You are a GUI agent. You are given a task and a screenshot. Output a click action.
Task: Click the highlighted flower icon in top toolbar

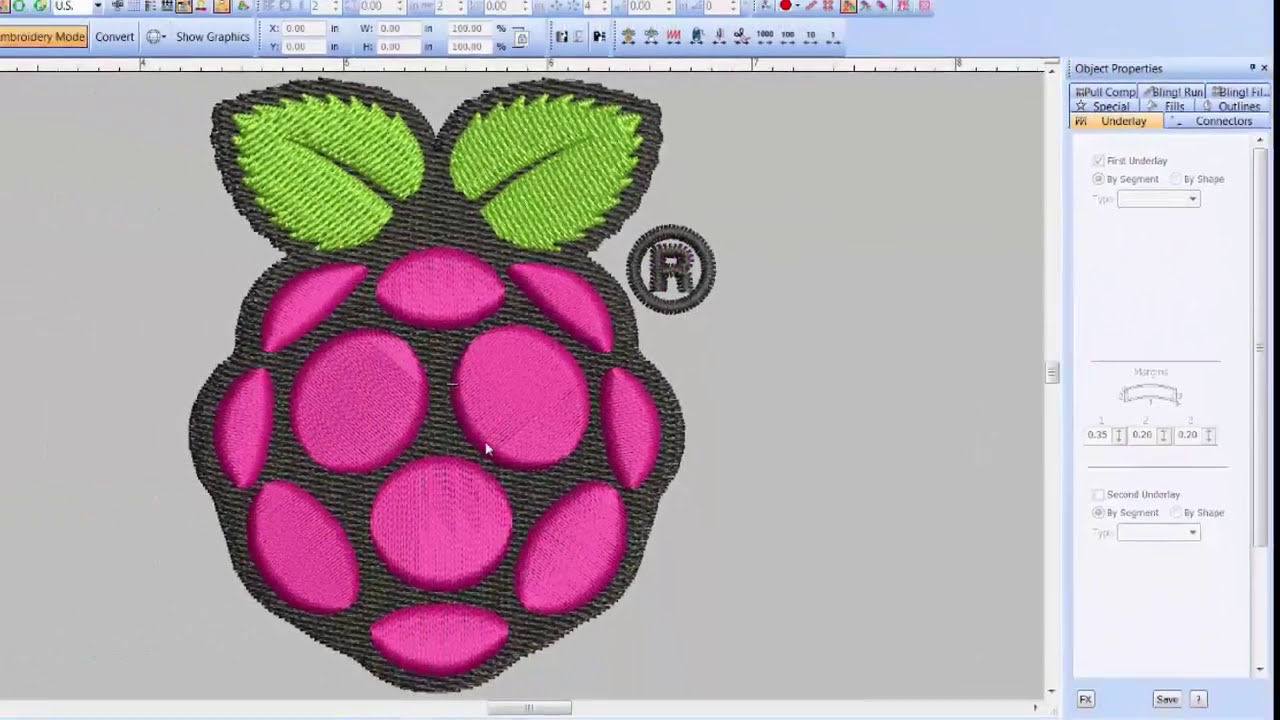tap(848, 6)
